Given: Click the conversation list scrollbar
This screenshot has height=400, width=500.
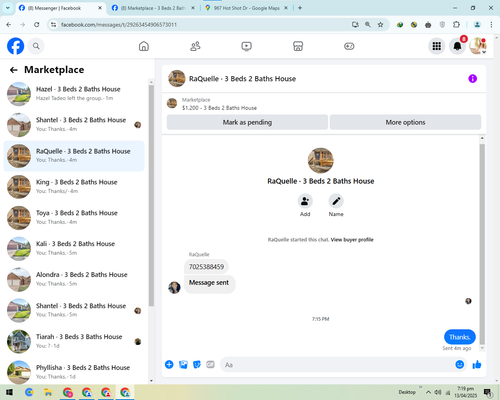Looking at the screenshot, I should (151, 195).
